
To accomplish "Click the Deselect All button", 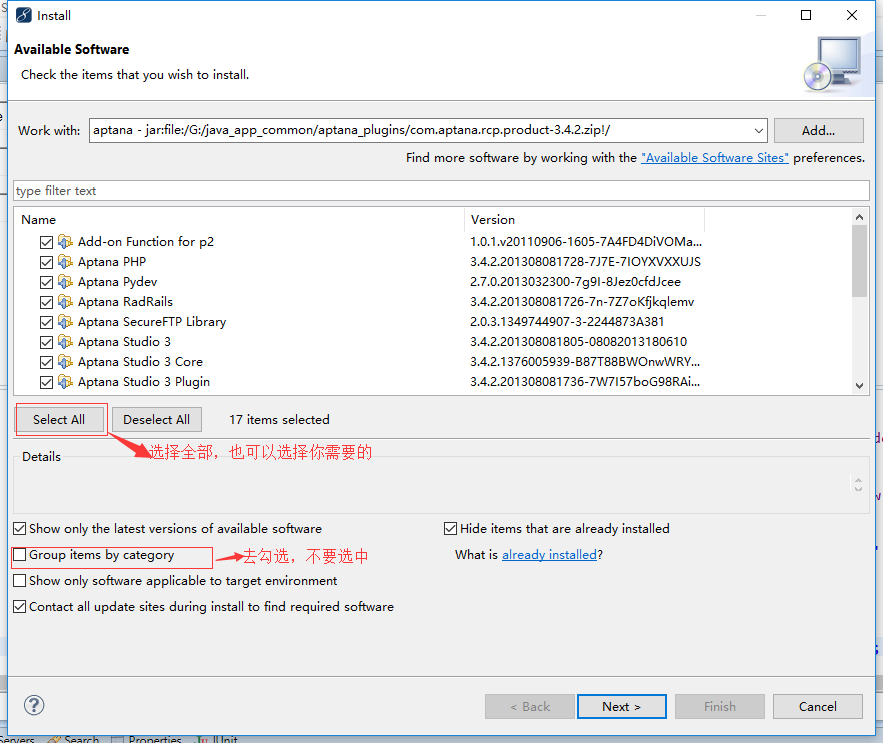I will click(x=157, y=420).
